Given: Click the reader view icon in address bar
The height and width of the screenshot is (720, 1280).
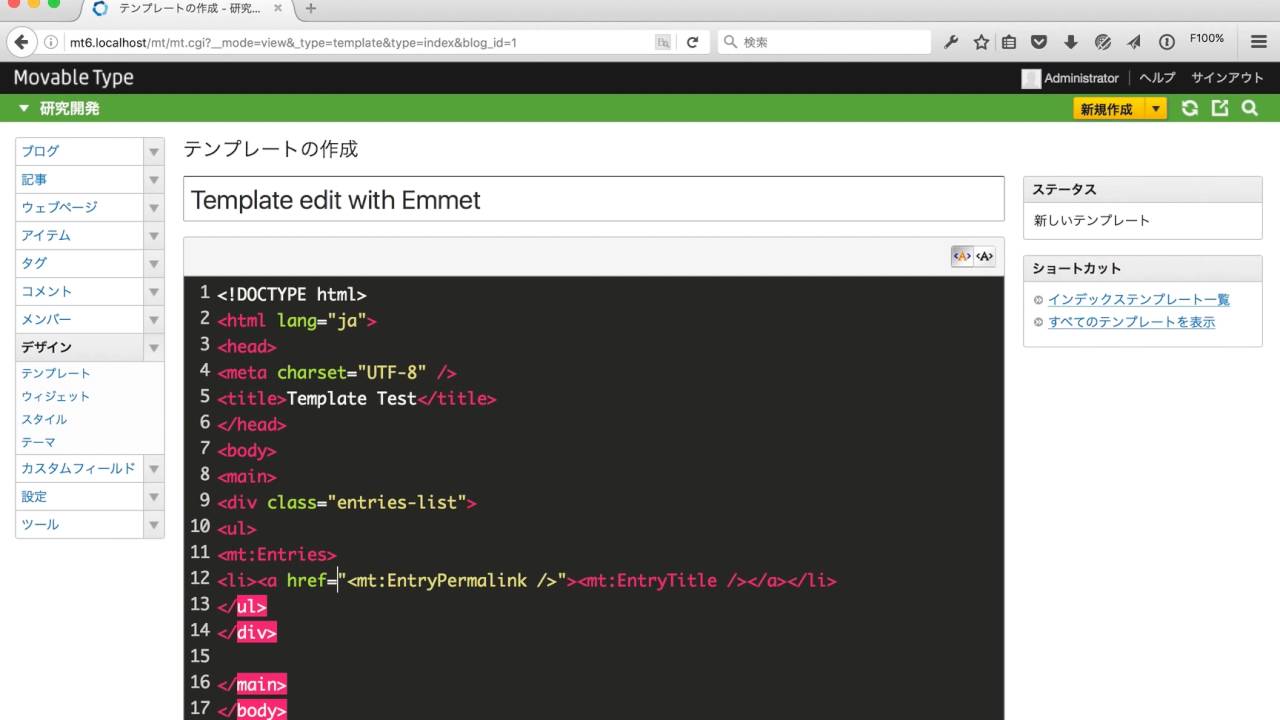Looking at the screenshot, I should tap(662, 42).
